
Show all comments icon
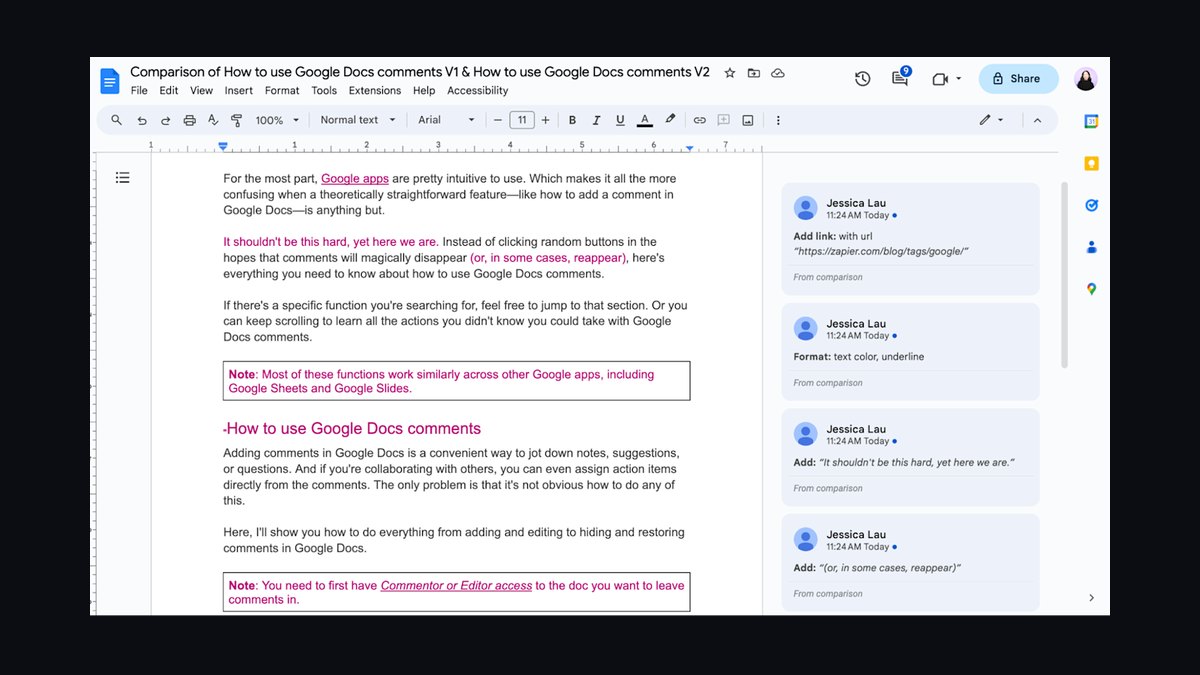pos(900,78)
